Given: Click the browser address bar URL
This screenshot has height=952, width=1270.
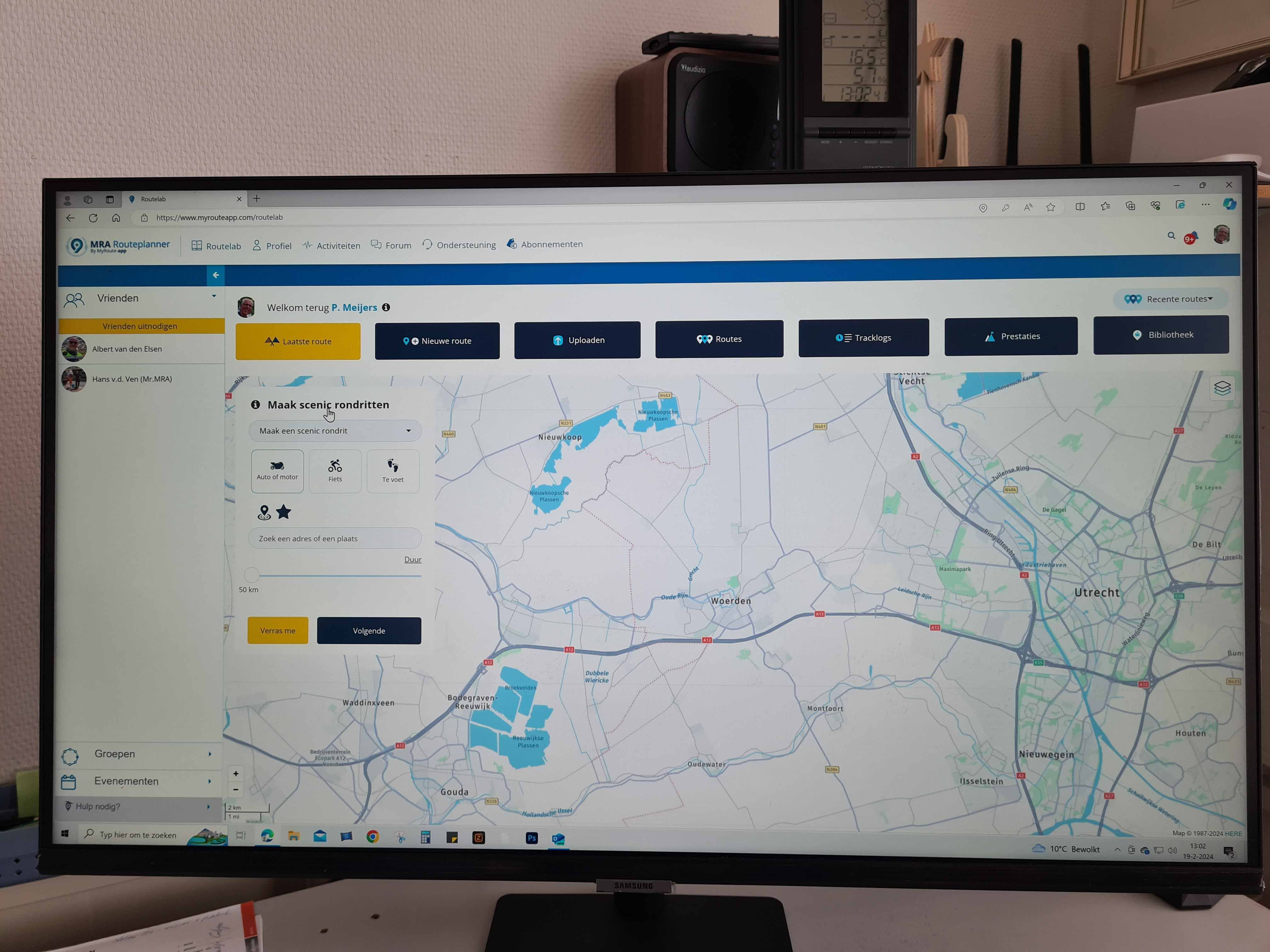Looking at the screenshot, I should (x=220, y=218).
